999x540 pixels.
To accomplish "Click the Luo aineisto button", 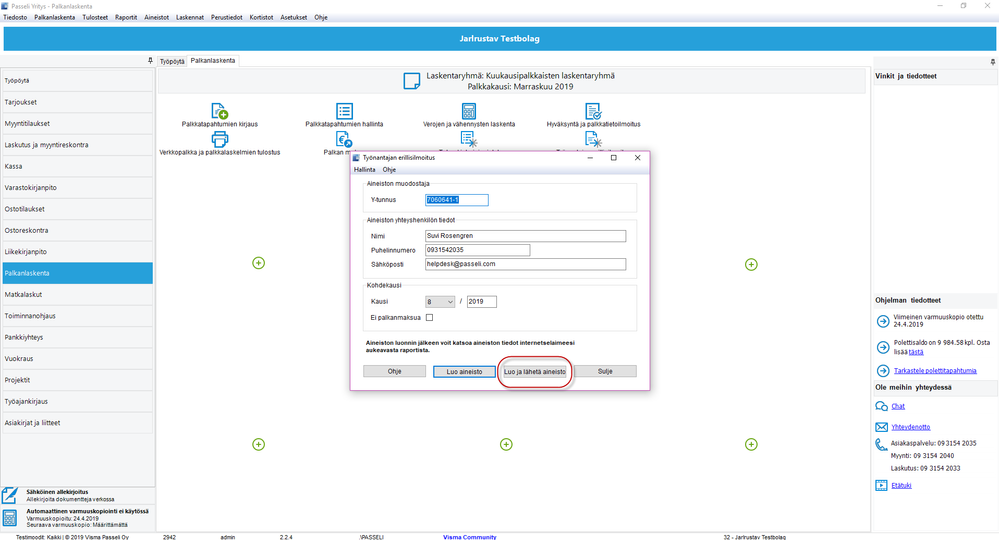I will point(464,371).
